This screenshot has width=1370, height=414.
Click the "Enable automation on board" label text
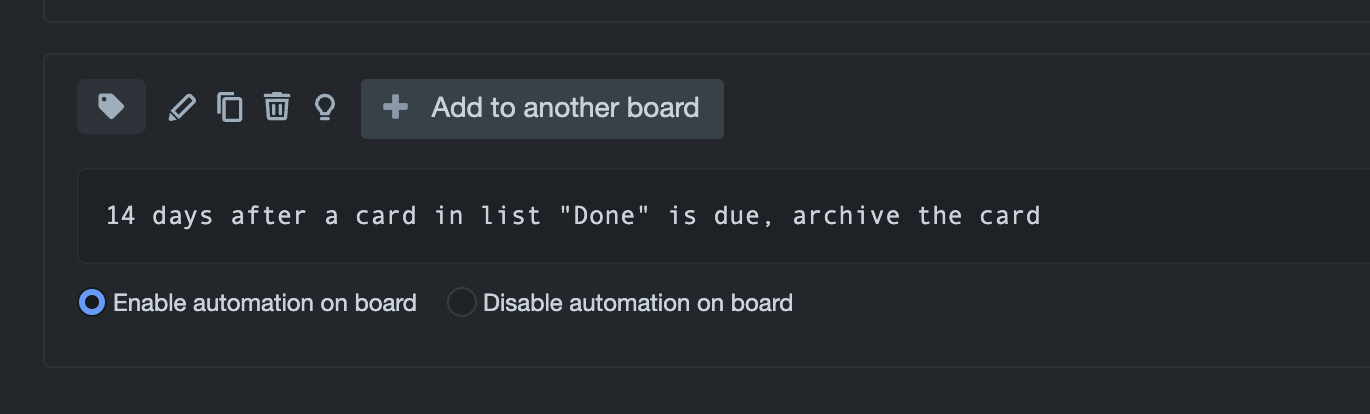(x=265, y=302)
